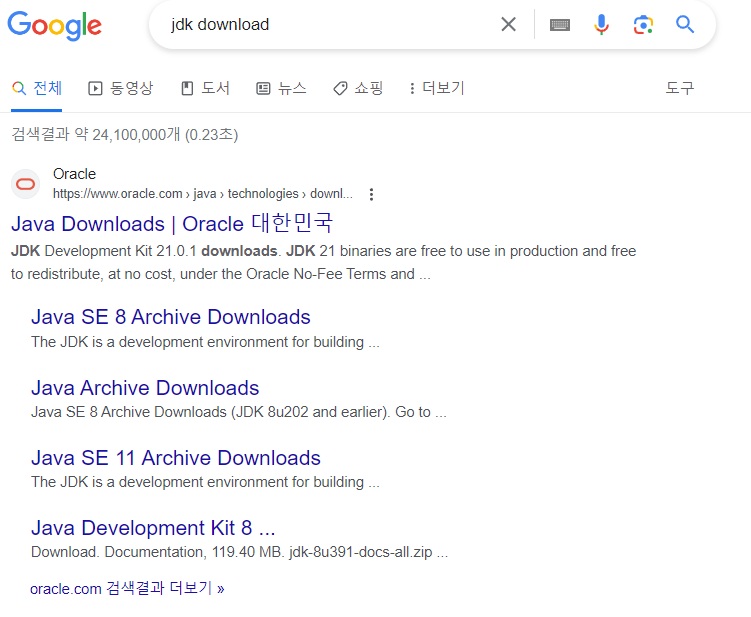This screenshot has width=751, height=617.
Task: Click the Google logo
Action: (55, 26)
